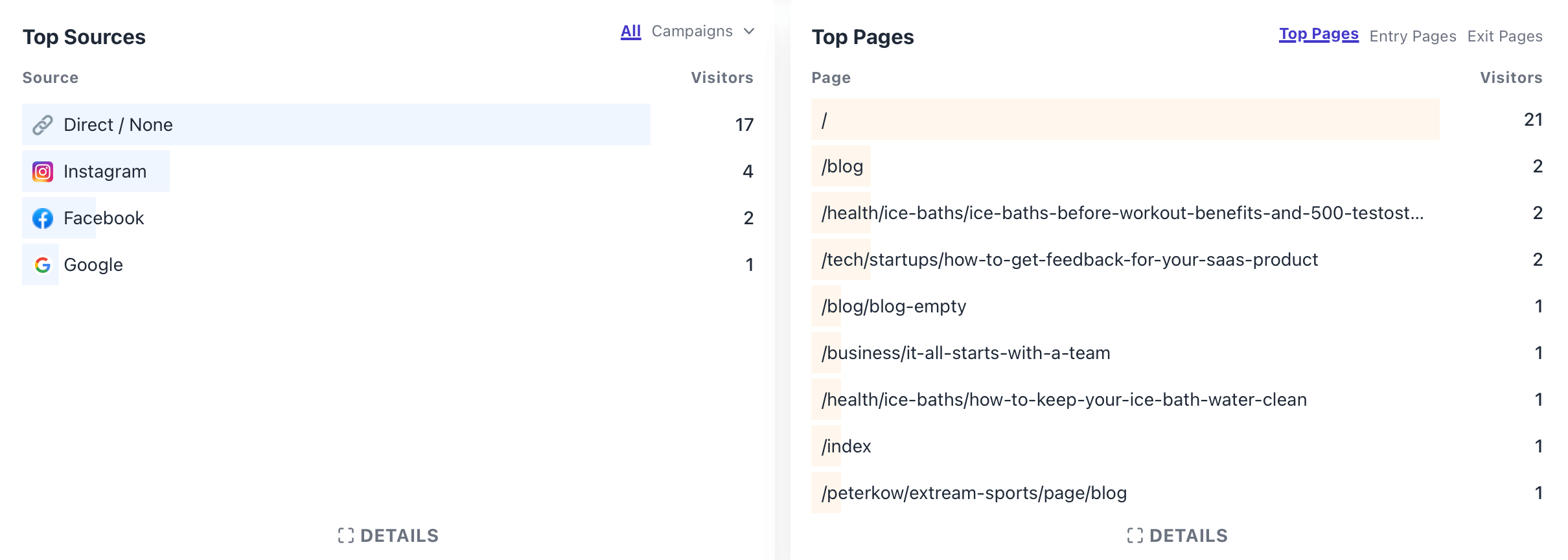Click expand icon beside Top Sources DETAILS

click(x=346, y=535)
